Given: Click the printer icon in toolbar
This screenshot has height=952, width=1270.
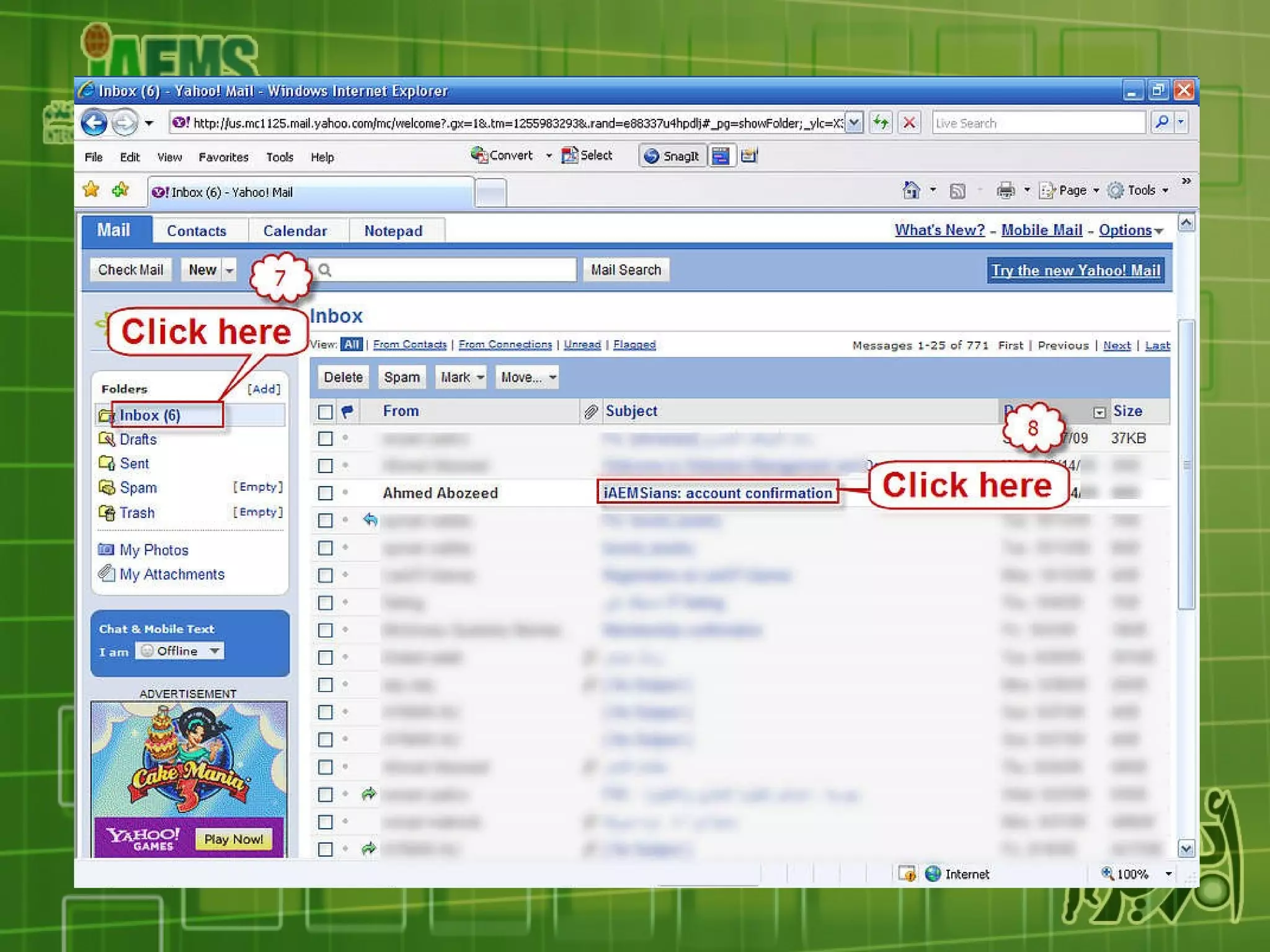Looking at the screenshot, I should 1005,190.
